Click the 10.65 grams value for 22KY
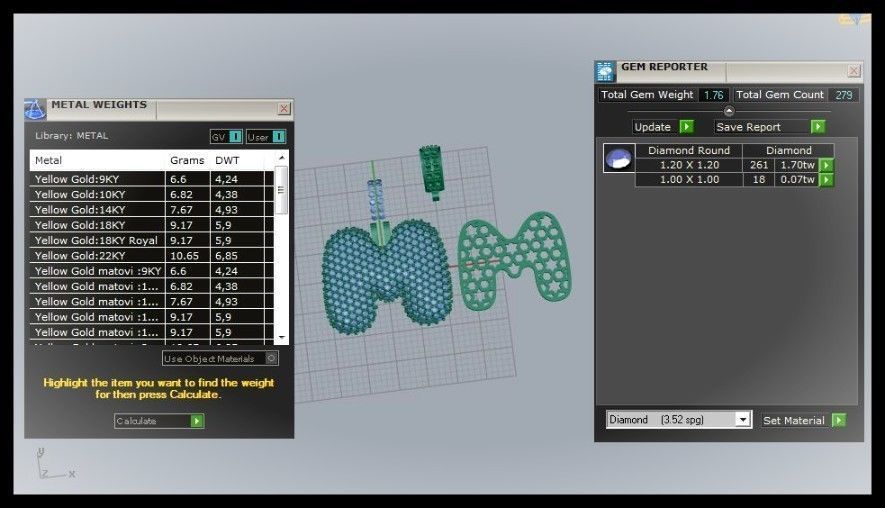This screenshot has height=508, width=885. [x=185, y=256]
